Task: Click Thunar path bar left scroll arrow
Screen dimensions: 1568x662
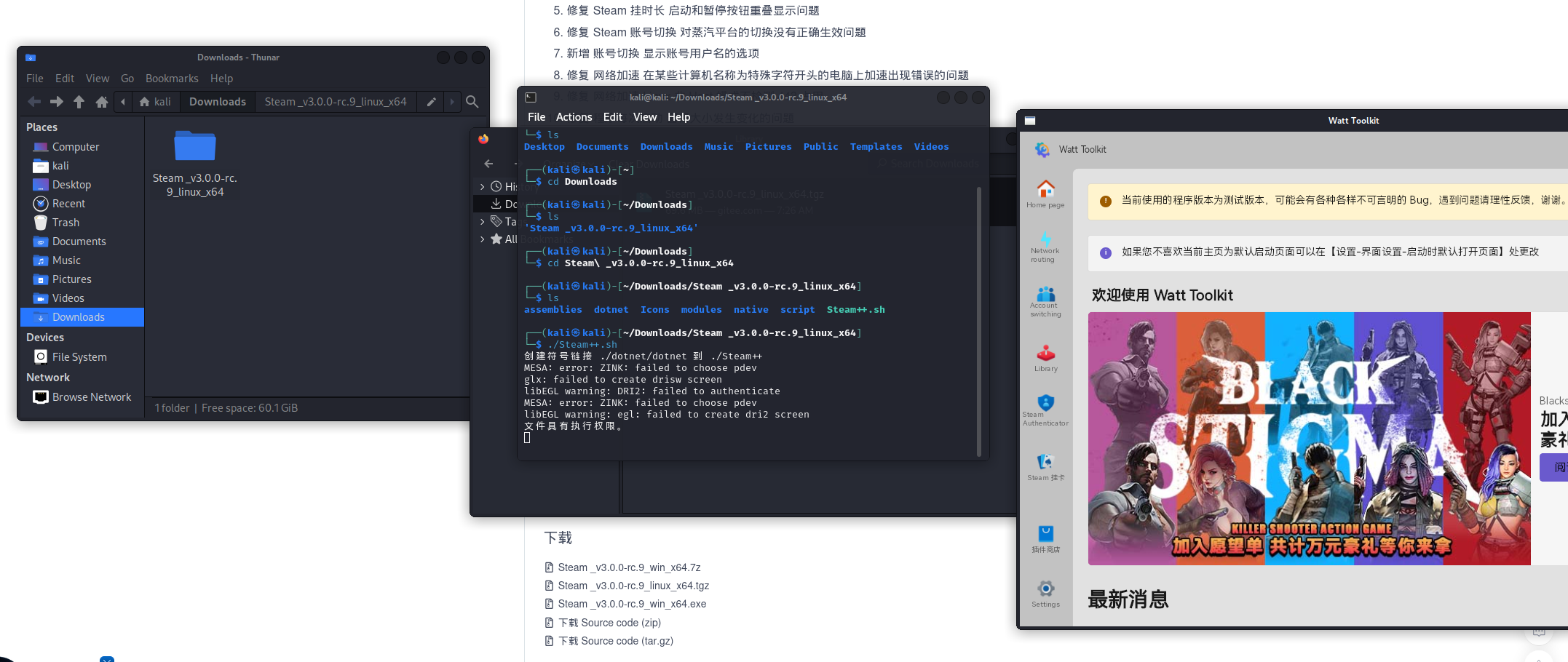Action: point(123,102)
